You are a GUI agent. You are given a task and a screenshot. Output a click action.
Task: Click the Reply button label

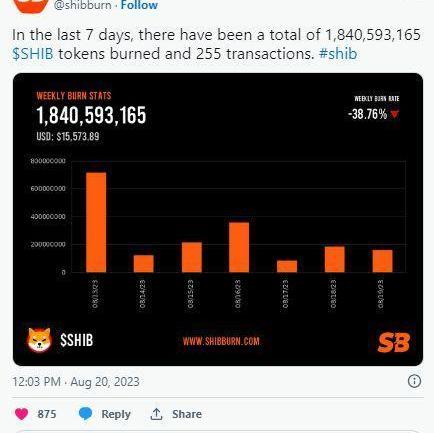point(116,414)
